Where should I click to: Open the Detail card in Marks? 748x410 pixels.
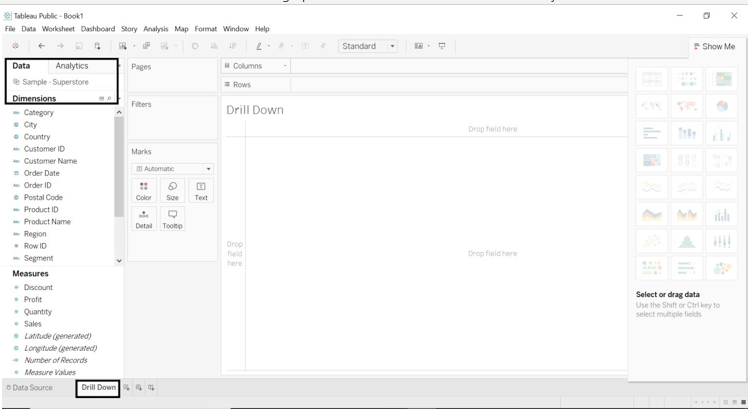(x=144, y=219)
